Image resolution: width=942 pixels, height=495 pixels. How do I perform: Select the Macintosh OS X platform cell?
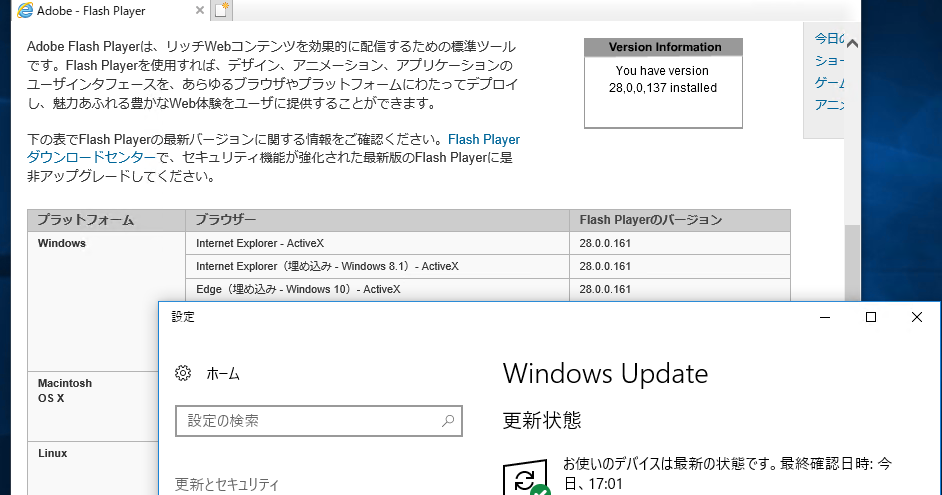tap(93, 406)
